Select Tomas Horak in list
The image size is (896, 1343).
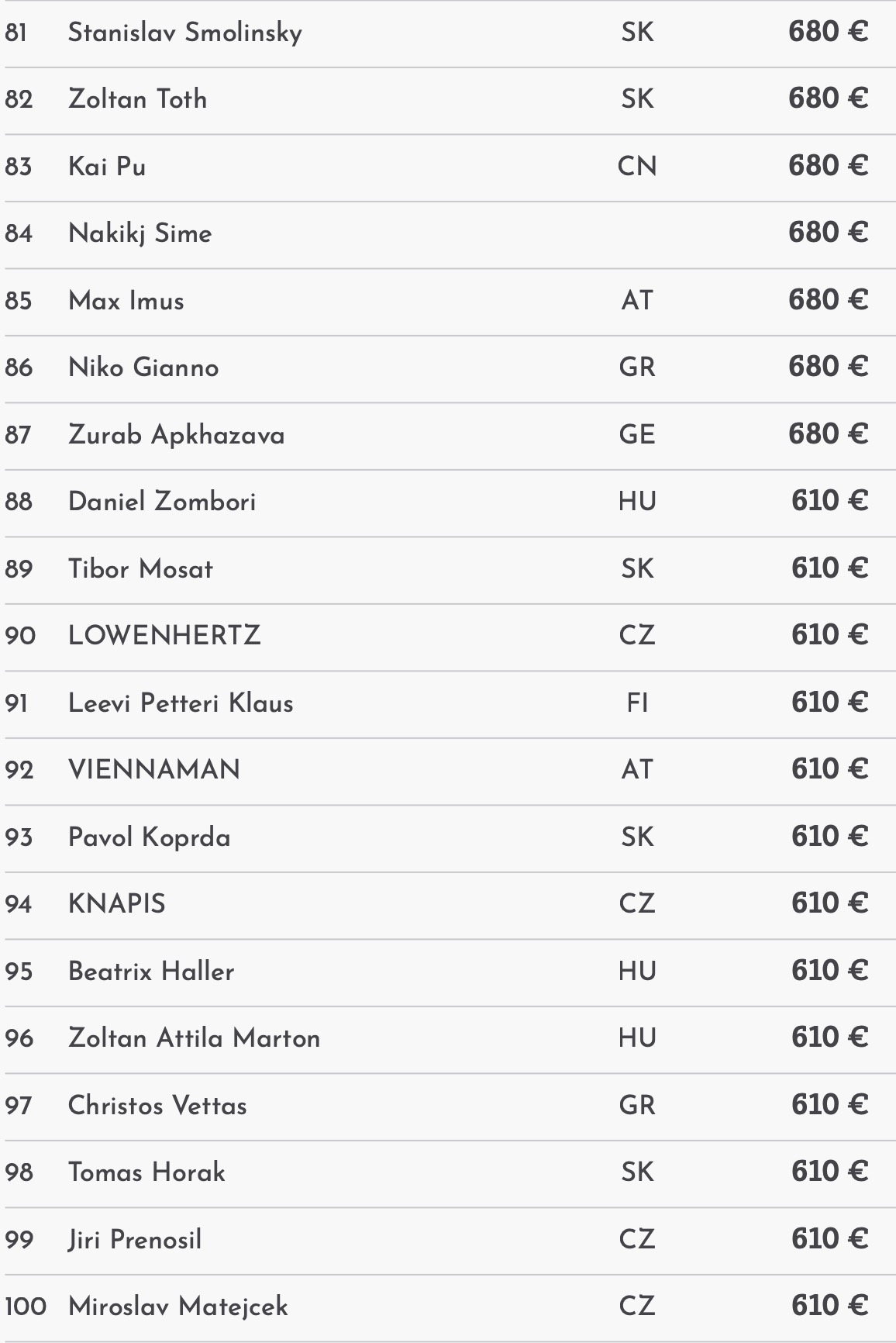(146, 1172)
